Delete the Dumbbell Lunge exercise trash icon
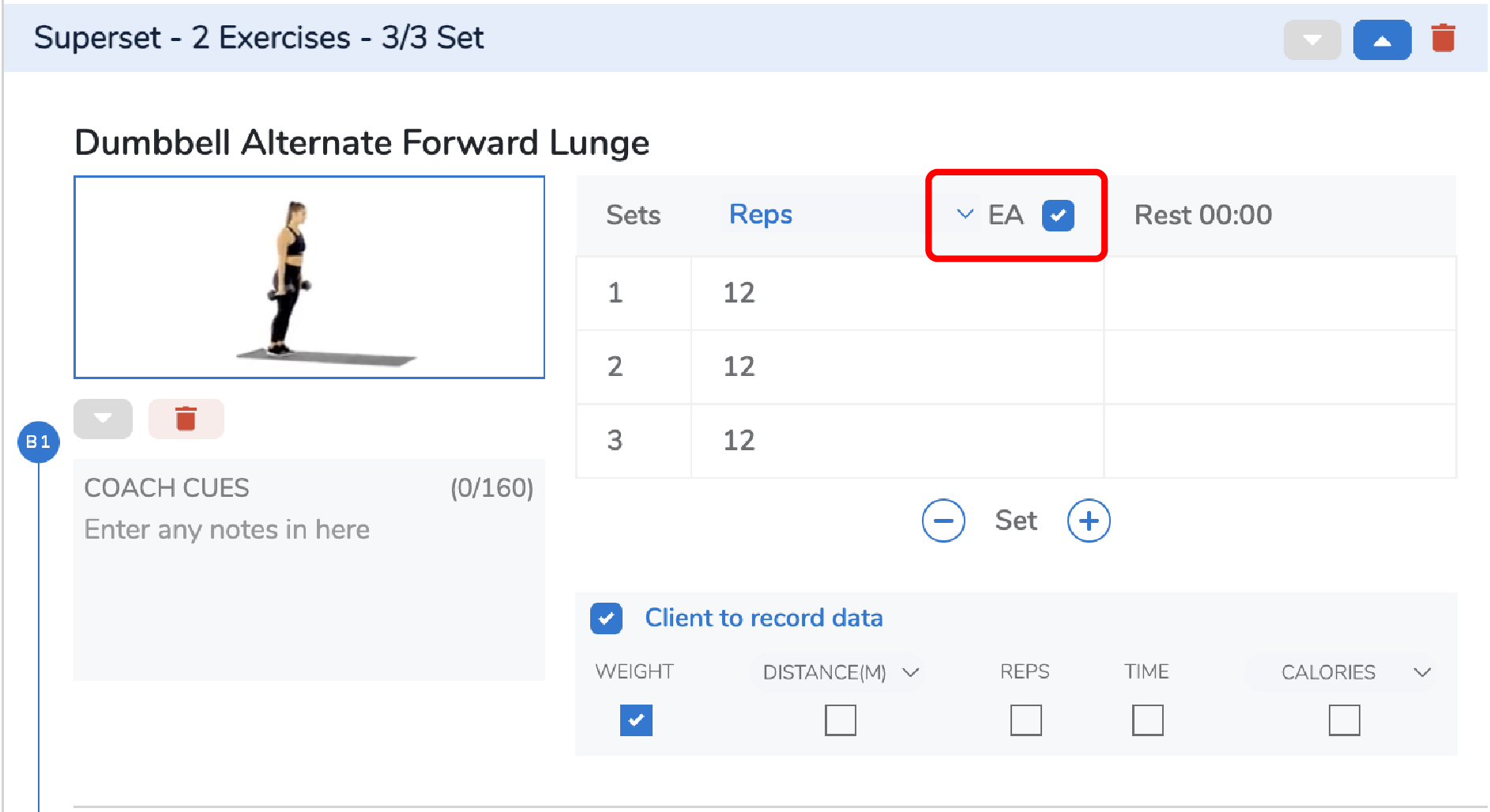The image size is (1490, 812). tap(186, 419)
